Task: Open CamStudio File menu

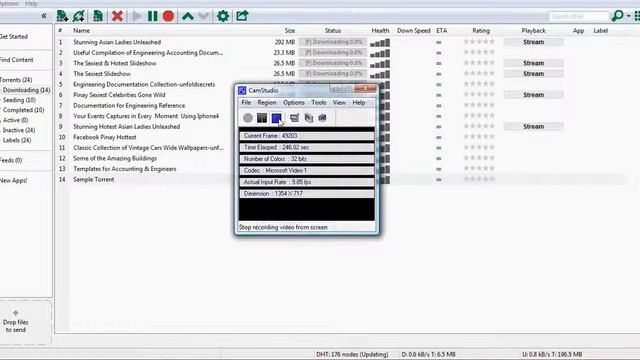Action: [246, 102]
